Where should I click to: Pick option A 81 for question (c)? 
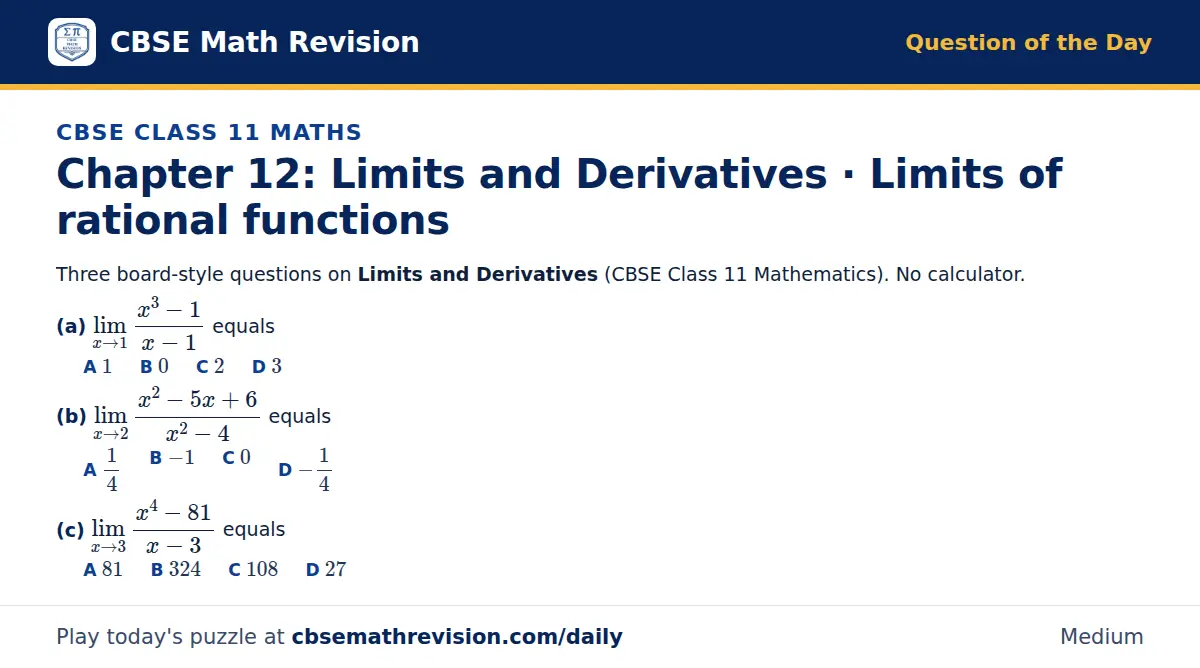[x=103, y=570]
